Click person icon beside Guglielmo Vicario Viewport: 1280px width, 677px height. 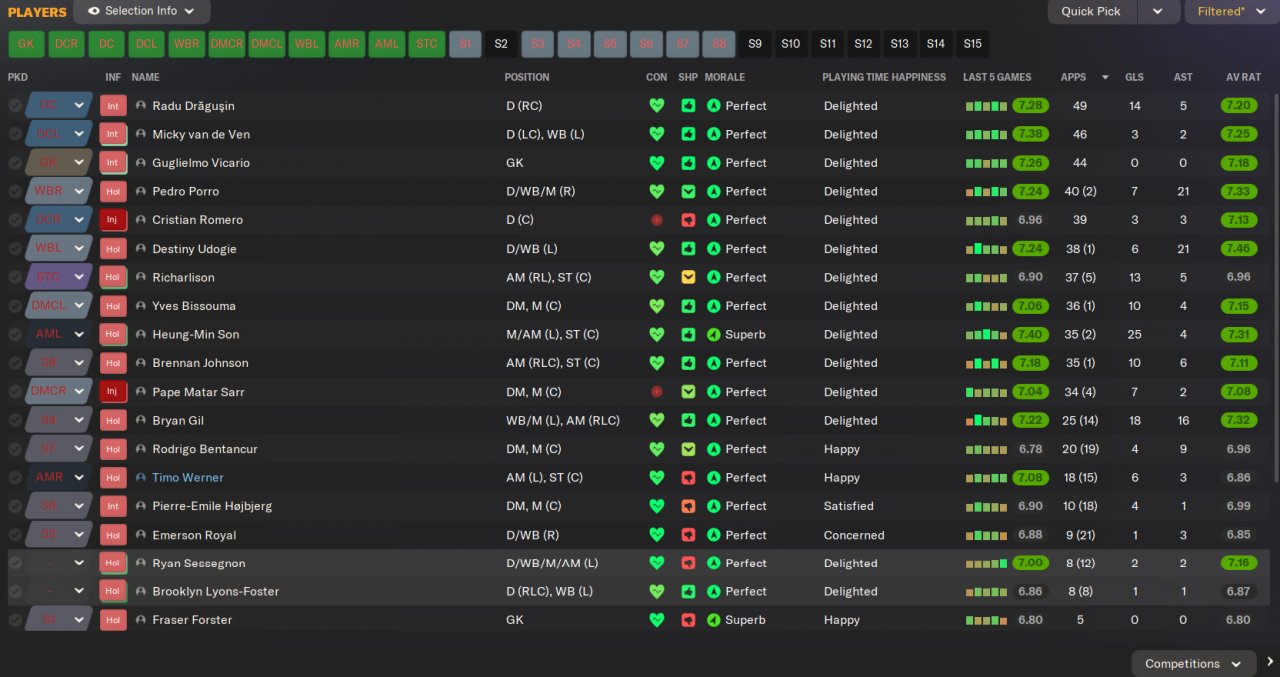tap(141, 163)
